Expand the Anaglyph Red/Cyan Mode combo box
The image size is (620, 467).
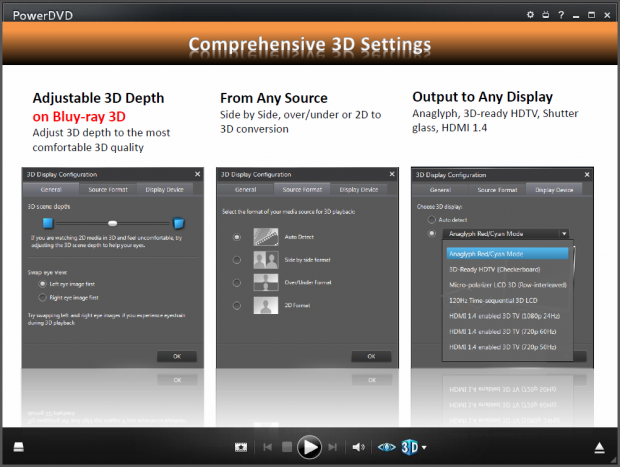(x=507, y=233)
